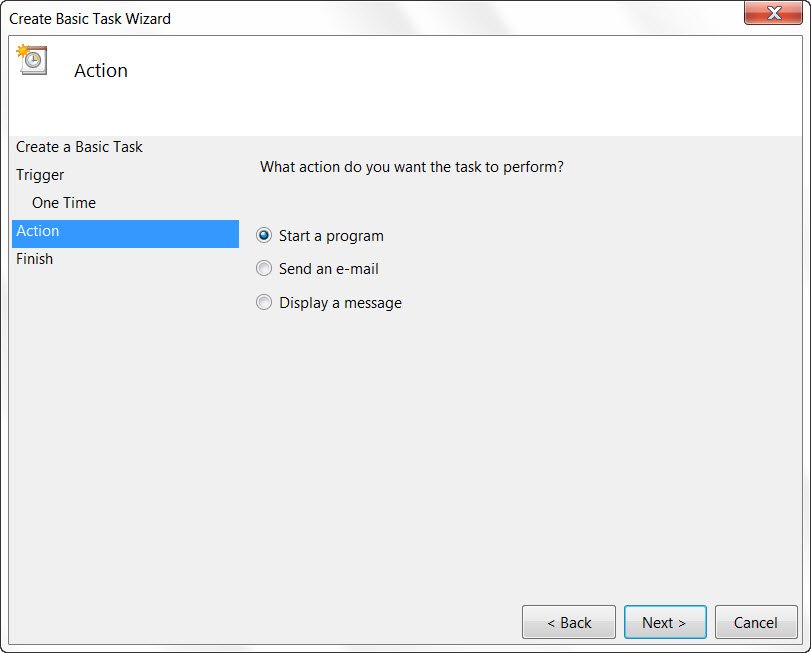This screenshot has height=653, width=811.
Task: Click the Task Scheduler clock icon
Action: (31, 60)
